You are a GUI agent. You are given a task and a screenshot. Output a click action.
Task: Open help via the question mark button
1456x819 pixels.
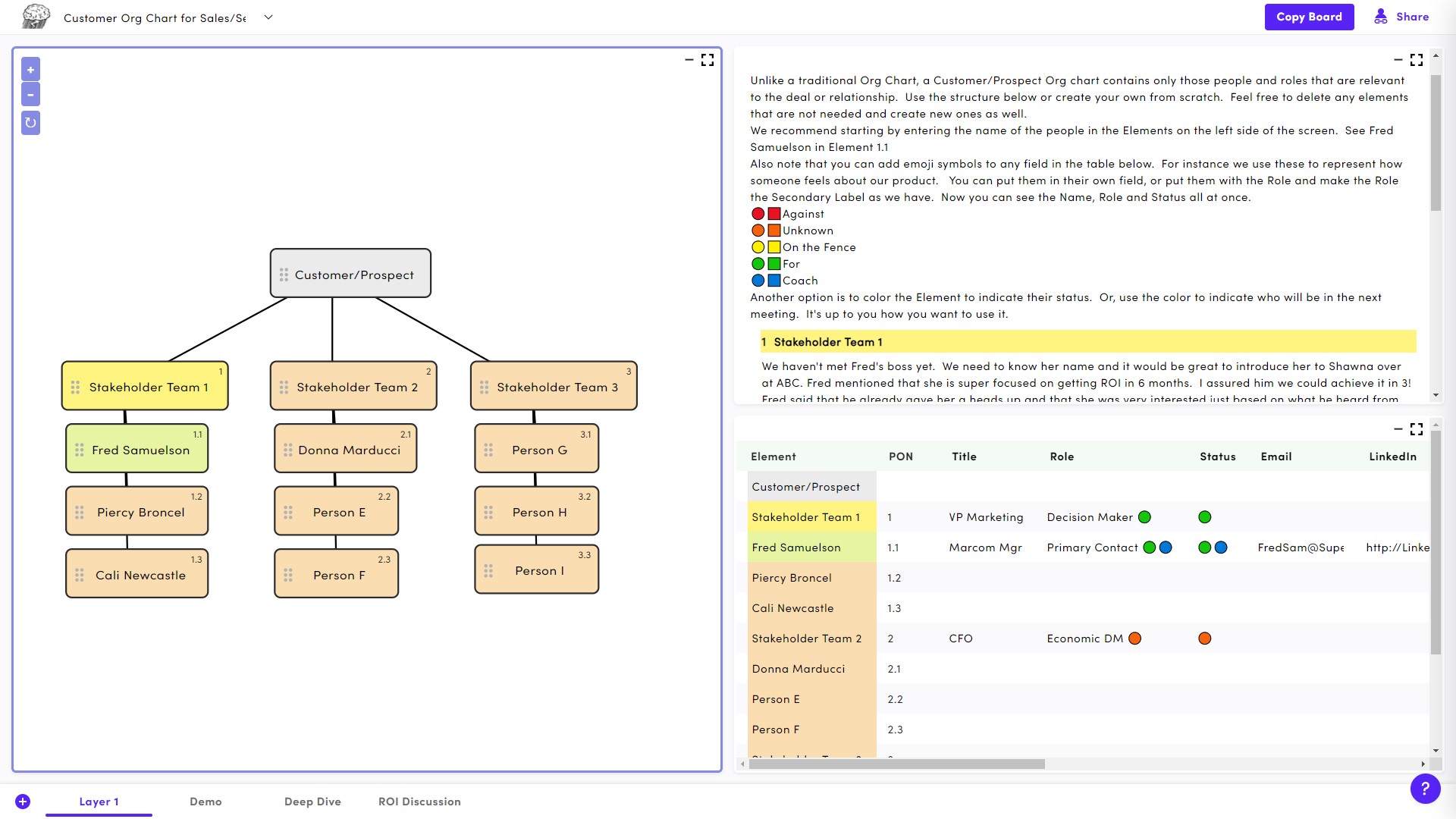pyautogui.click(x=1426, y=789)
